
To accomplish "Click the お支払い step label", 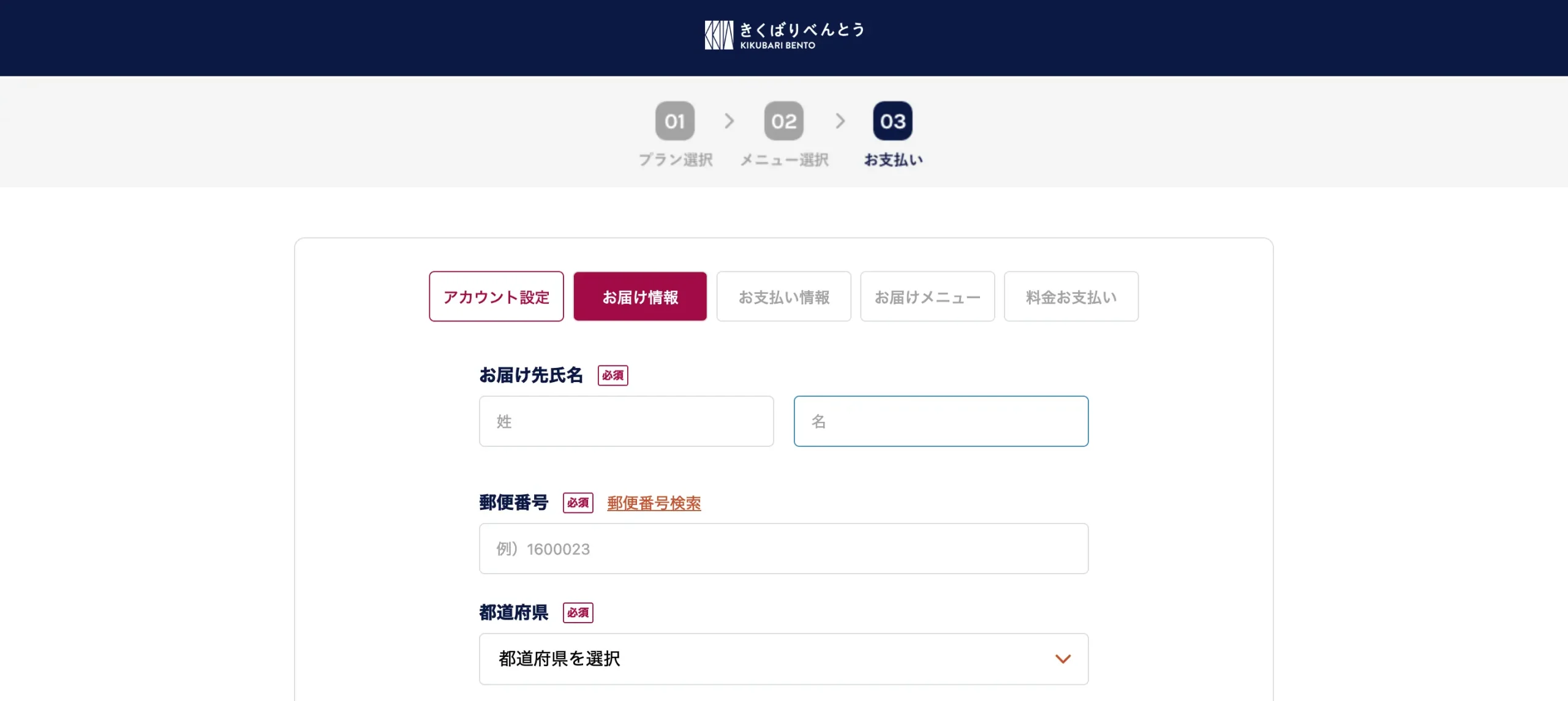I will click(893, 160).
